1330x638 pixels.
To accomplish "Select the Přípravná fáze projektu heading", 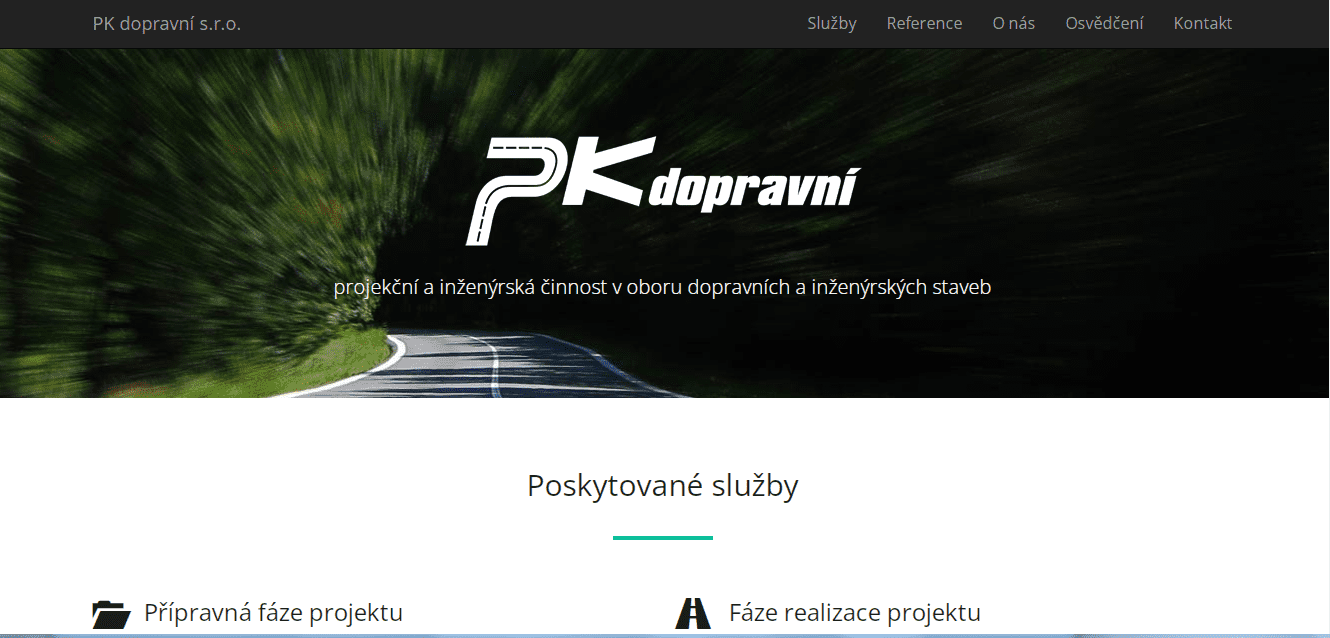I will [273, 612].
